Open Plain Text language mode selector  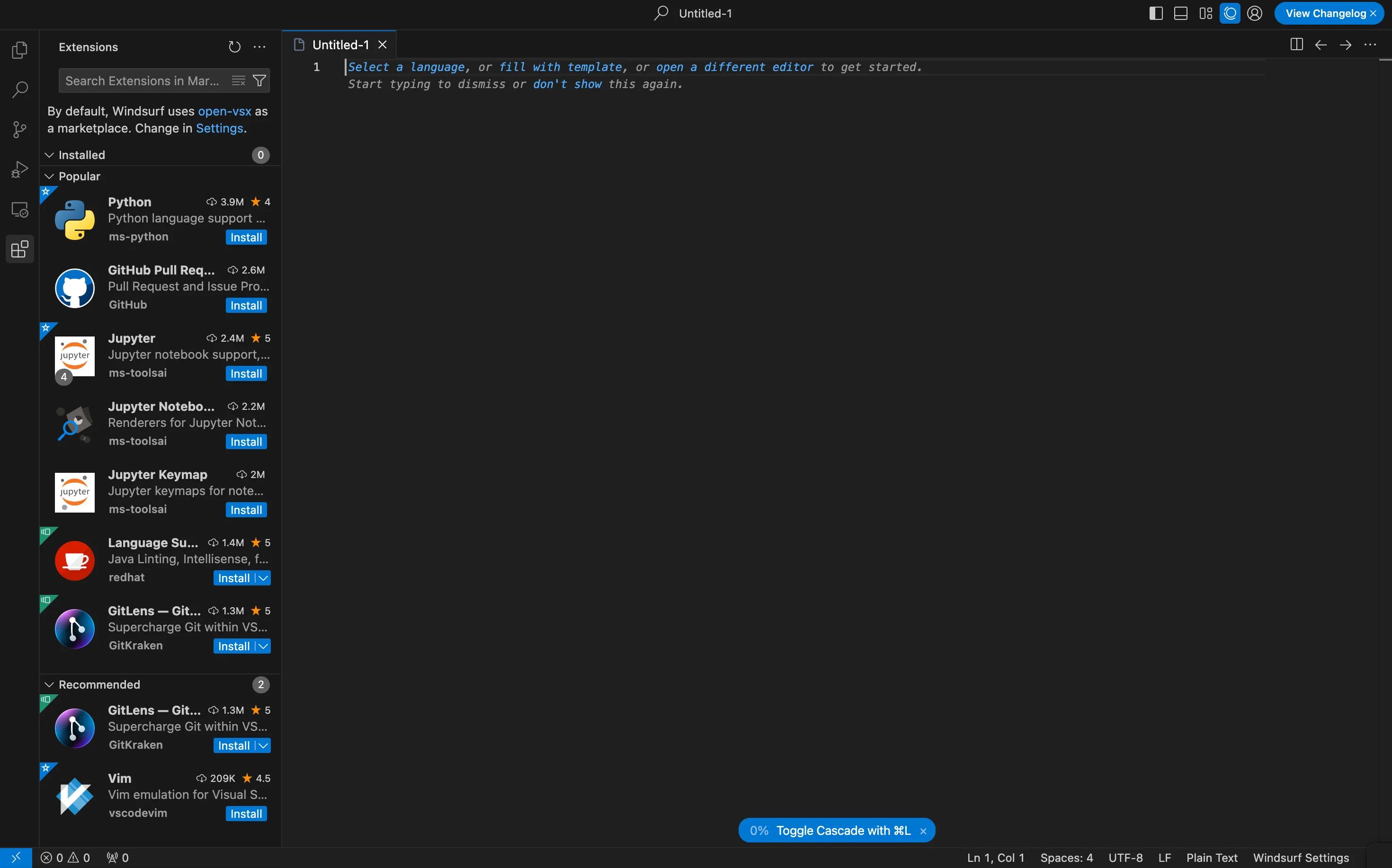pos(1212,858)
